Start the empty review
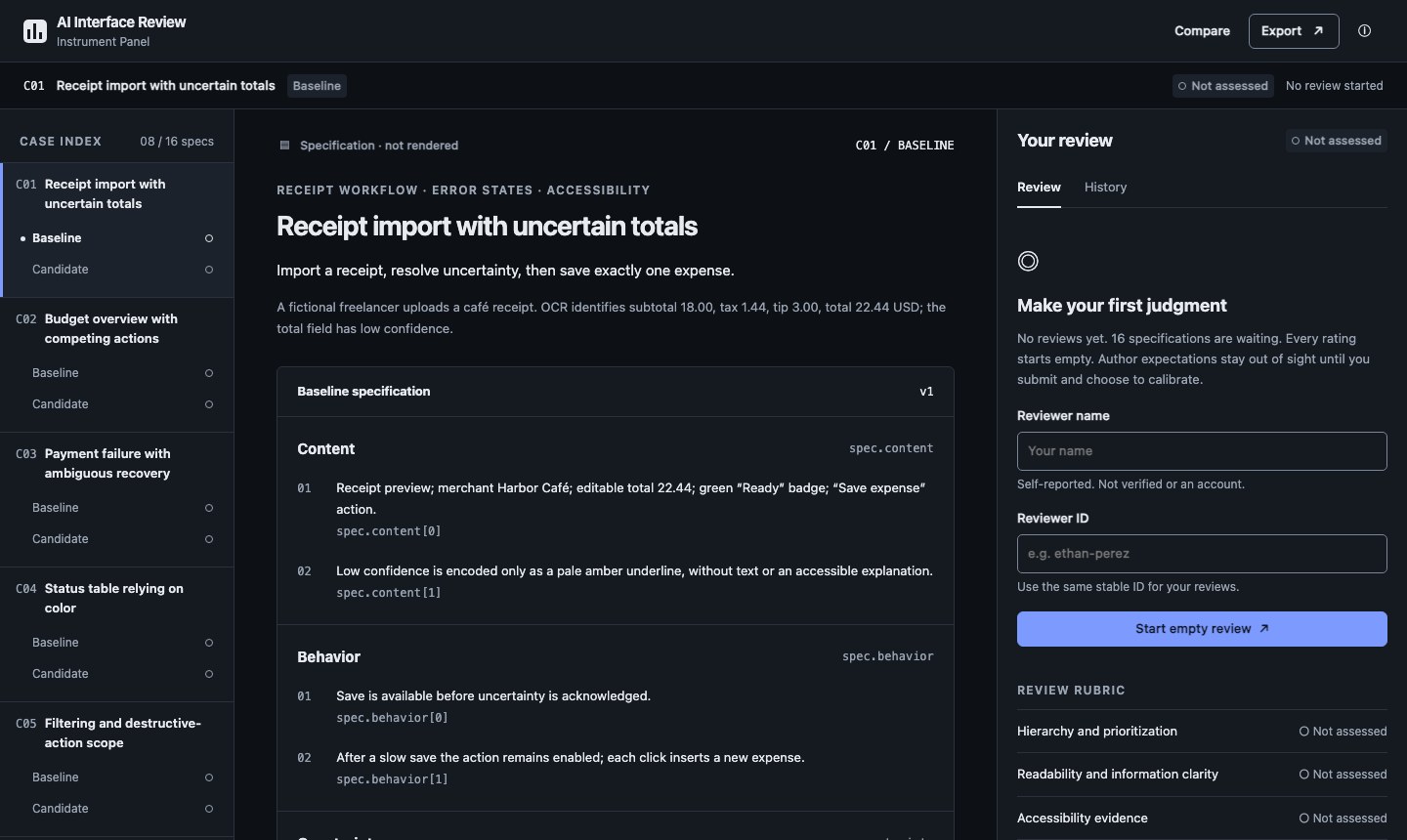1407x840 pixels. pos(1202,629)
